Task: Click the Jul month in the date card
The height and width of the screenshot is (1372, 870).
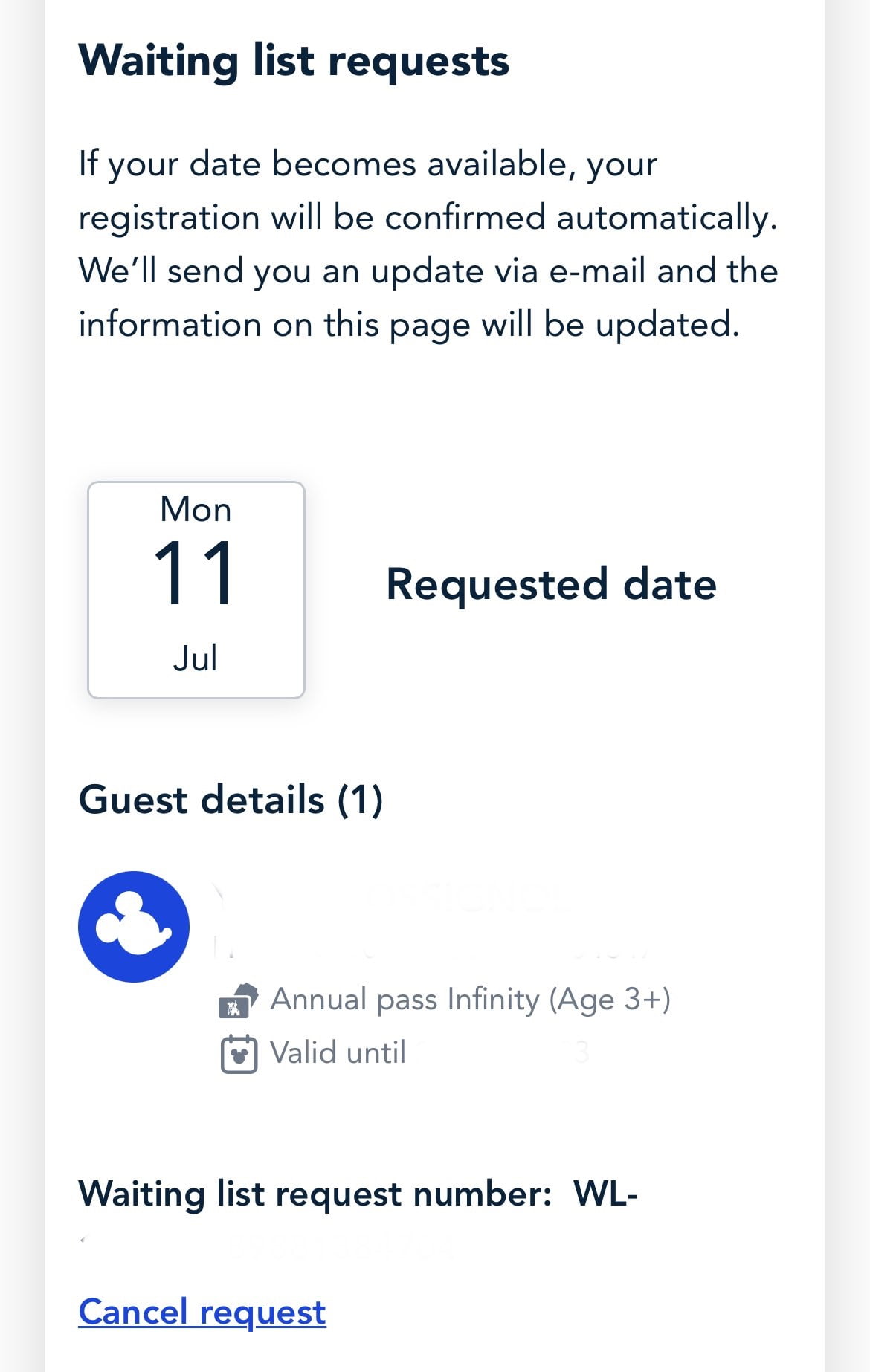Action: [x=195, y=659]
